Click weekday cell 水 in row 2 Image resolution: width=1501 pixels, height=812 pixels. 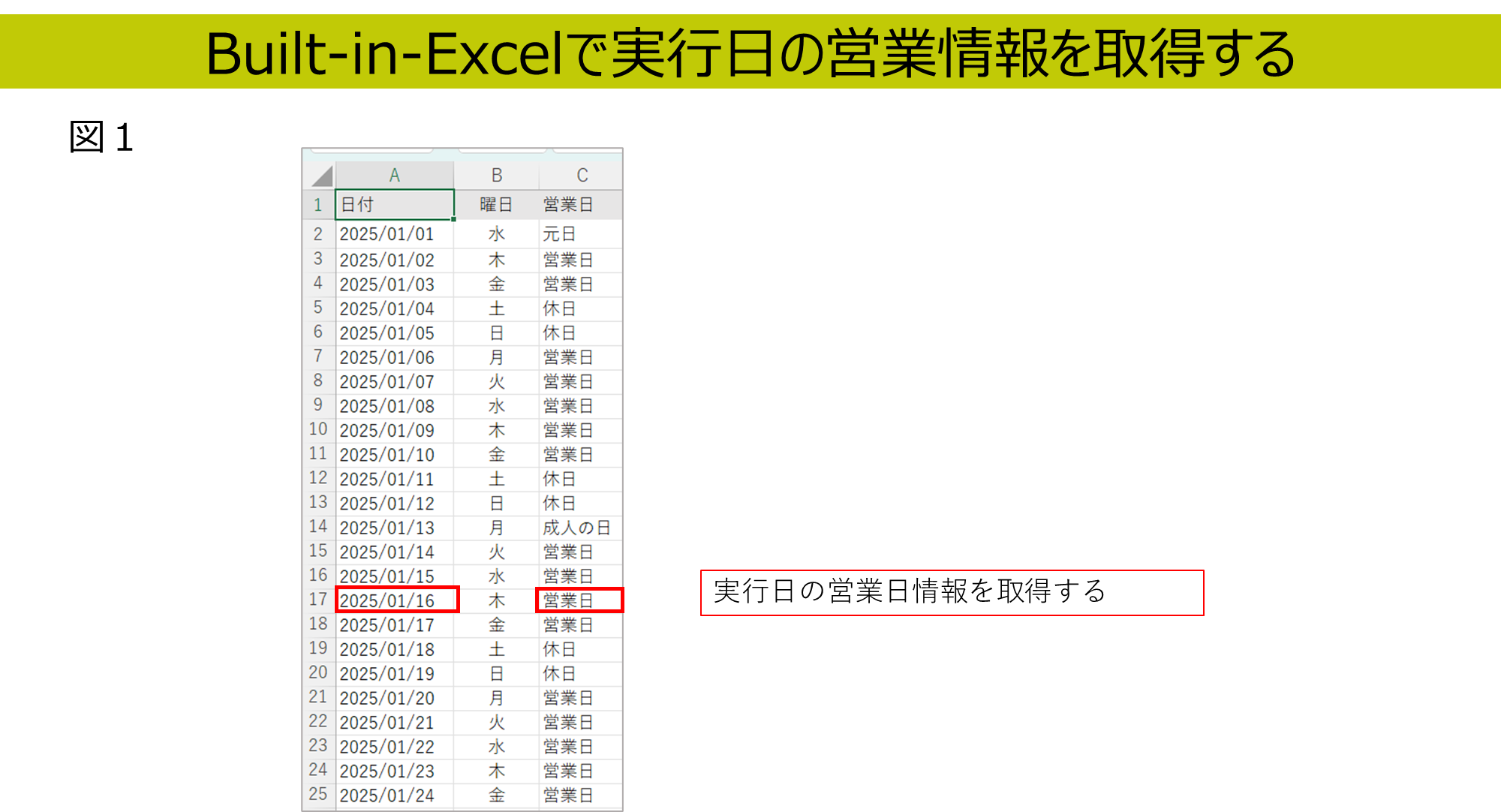pos(496,234)
